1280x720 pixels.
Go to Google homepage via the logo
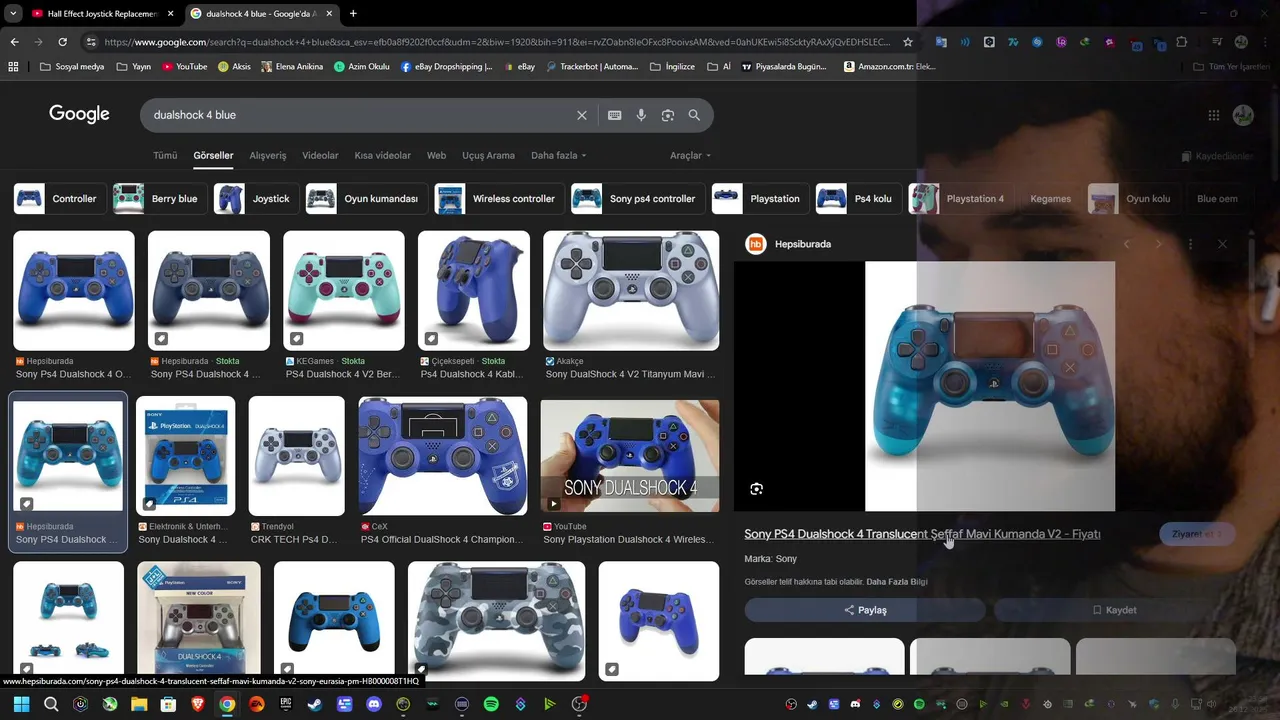pyautogui.click(x=79, y=114)
